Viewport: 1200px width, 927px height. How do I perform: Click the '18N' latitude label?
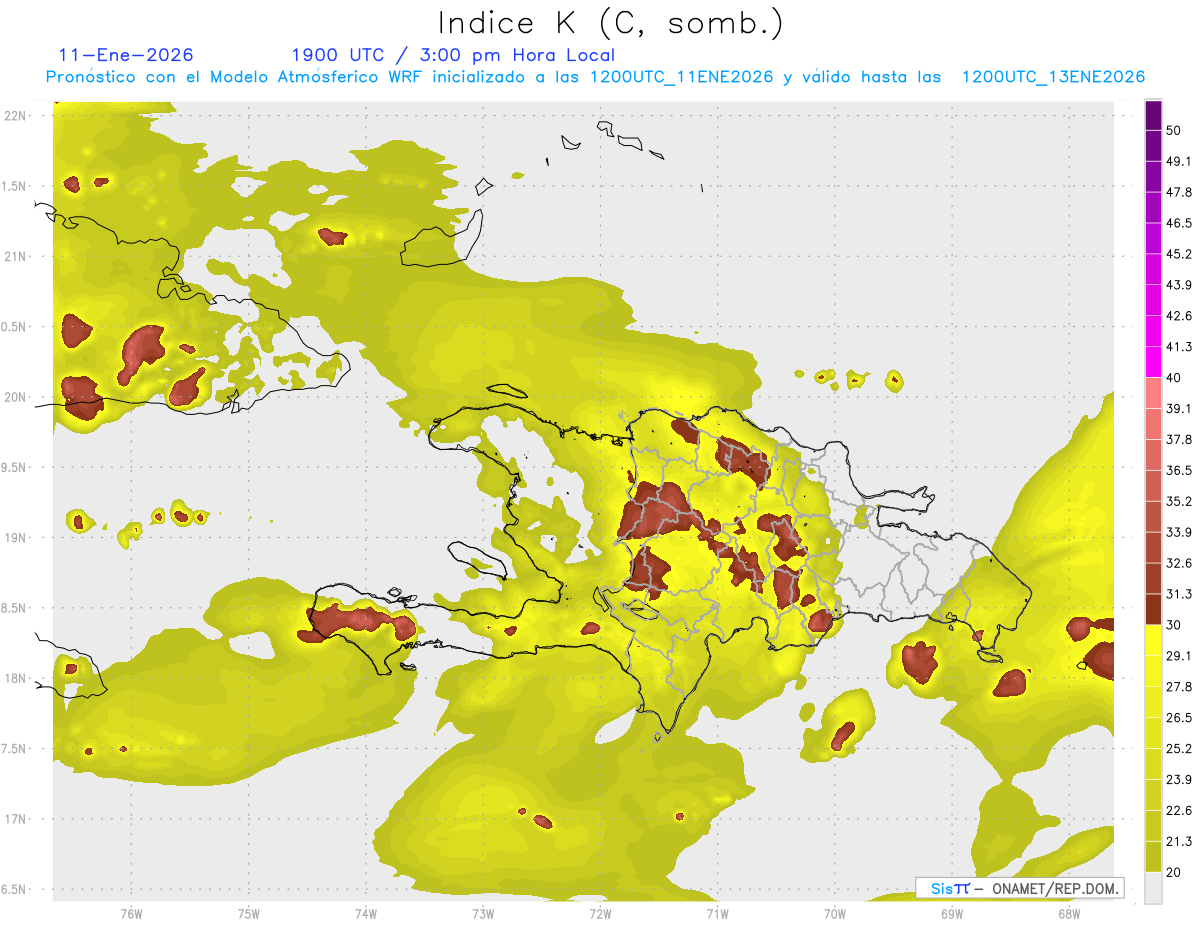(16, 679)
